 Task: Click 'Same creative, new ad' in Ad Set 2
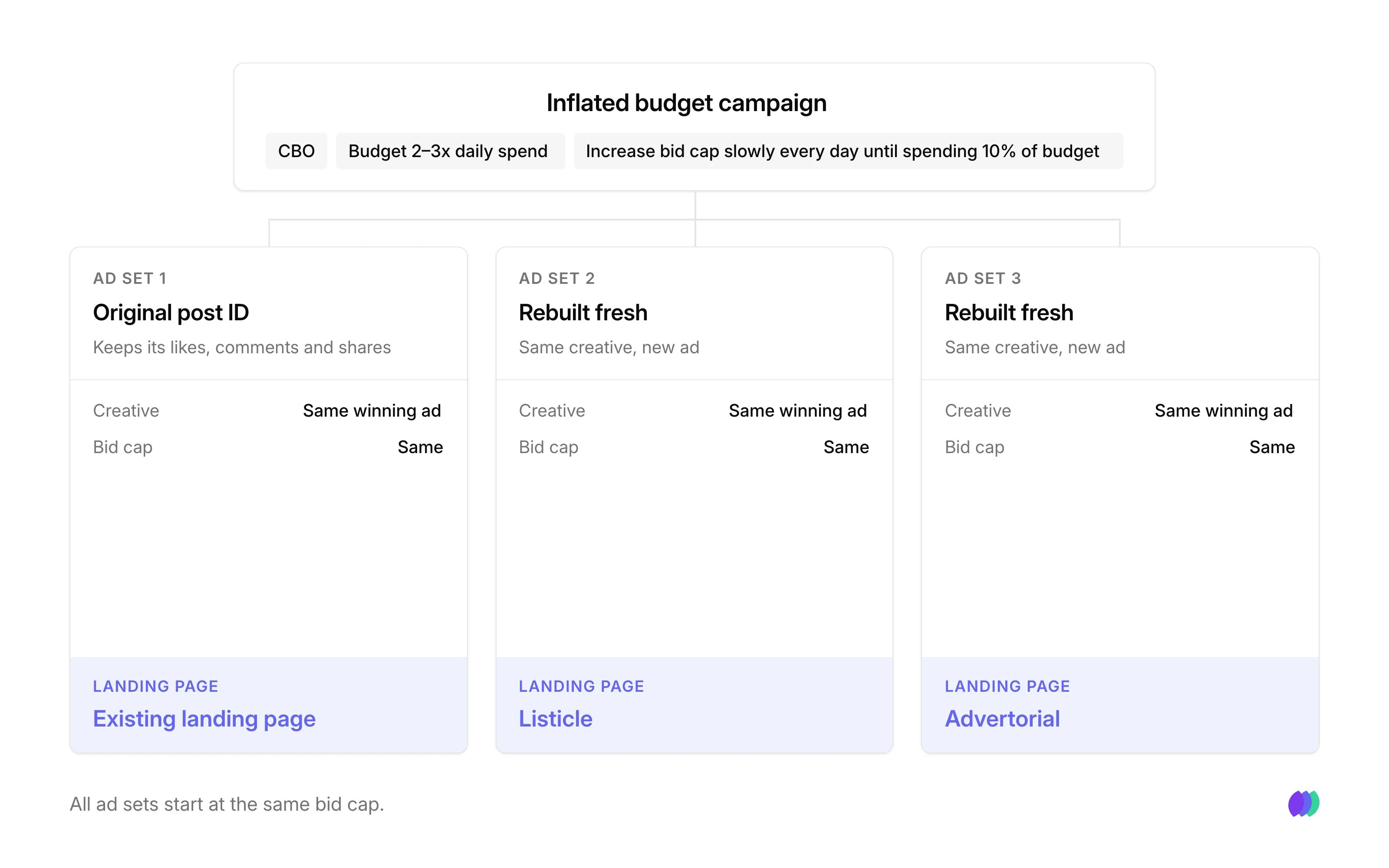[x=609, y=347]
